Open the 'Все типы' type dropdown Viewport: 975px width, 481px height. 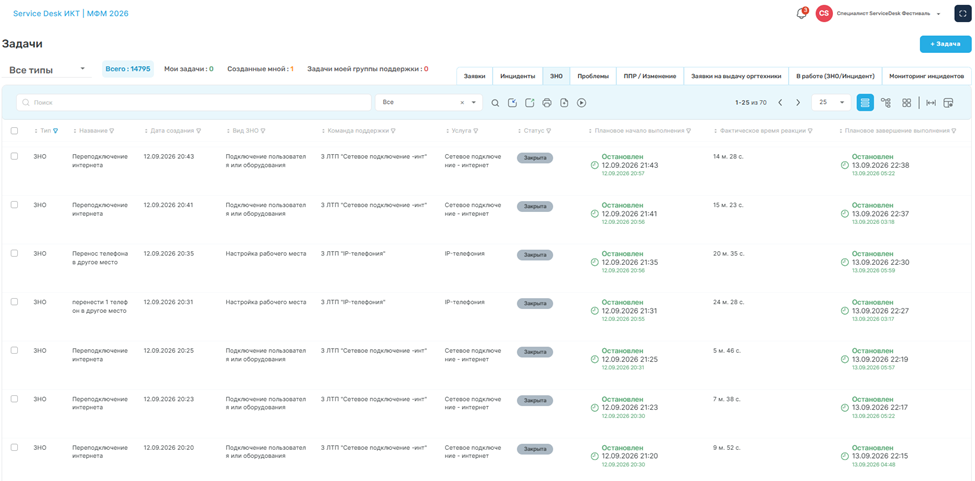point(47,70)
